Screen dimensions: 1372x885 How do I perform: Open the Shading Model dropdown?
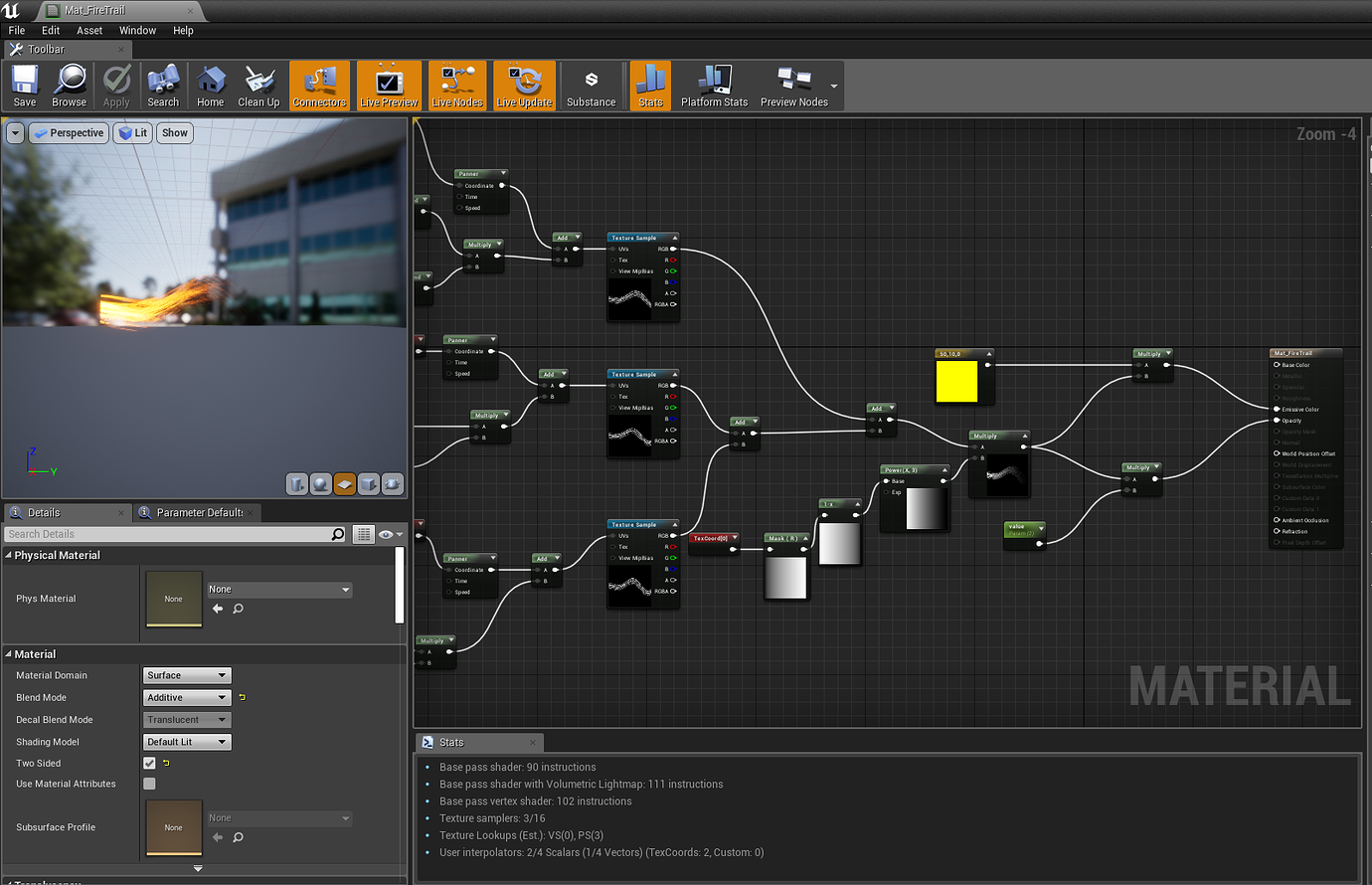coord(186,741)
